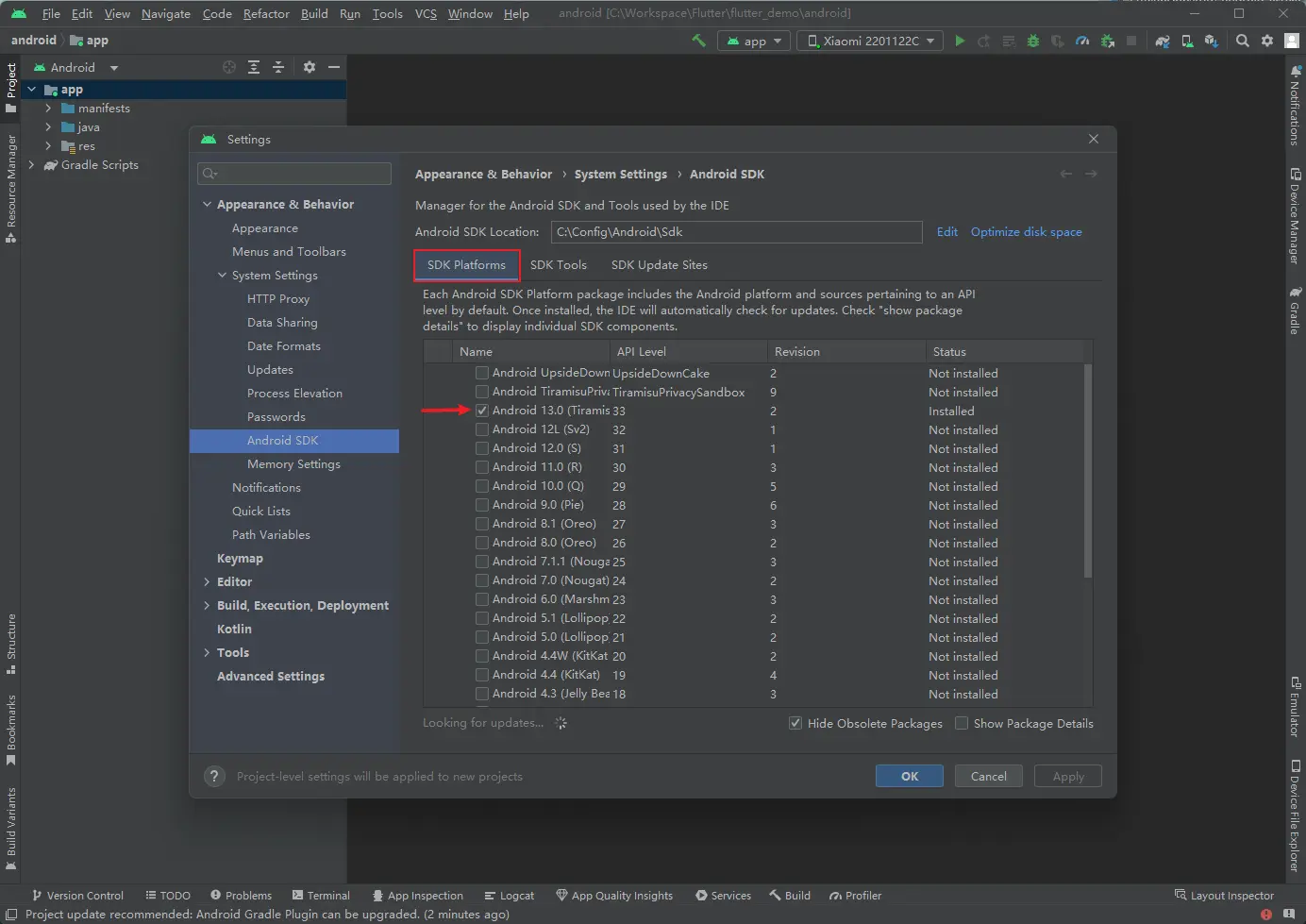Open the Refactor menu
The width and height of the screenshot is (1306, 924).
click(266, 13)
